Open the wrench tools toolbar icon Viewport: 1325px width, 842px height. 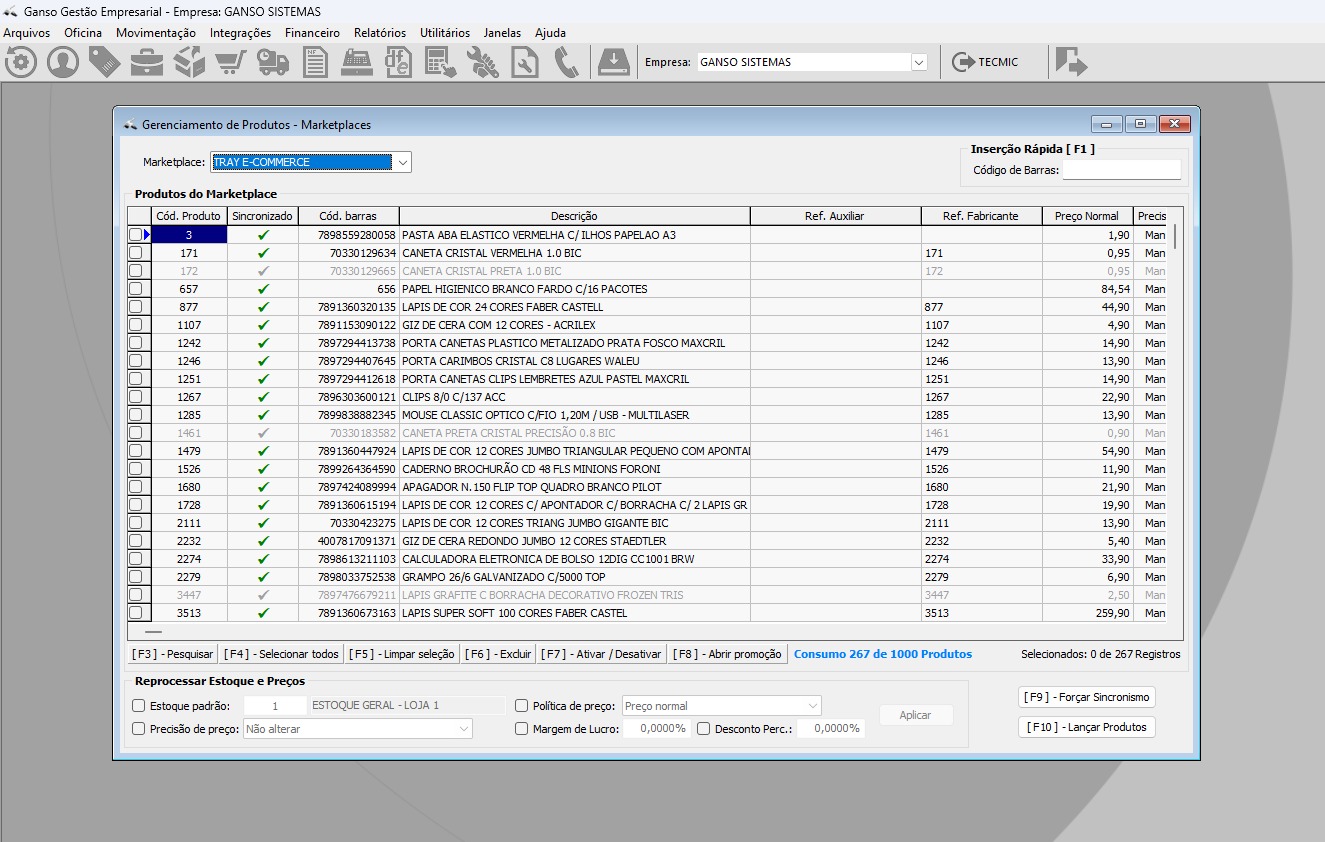pos(483,62)
